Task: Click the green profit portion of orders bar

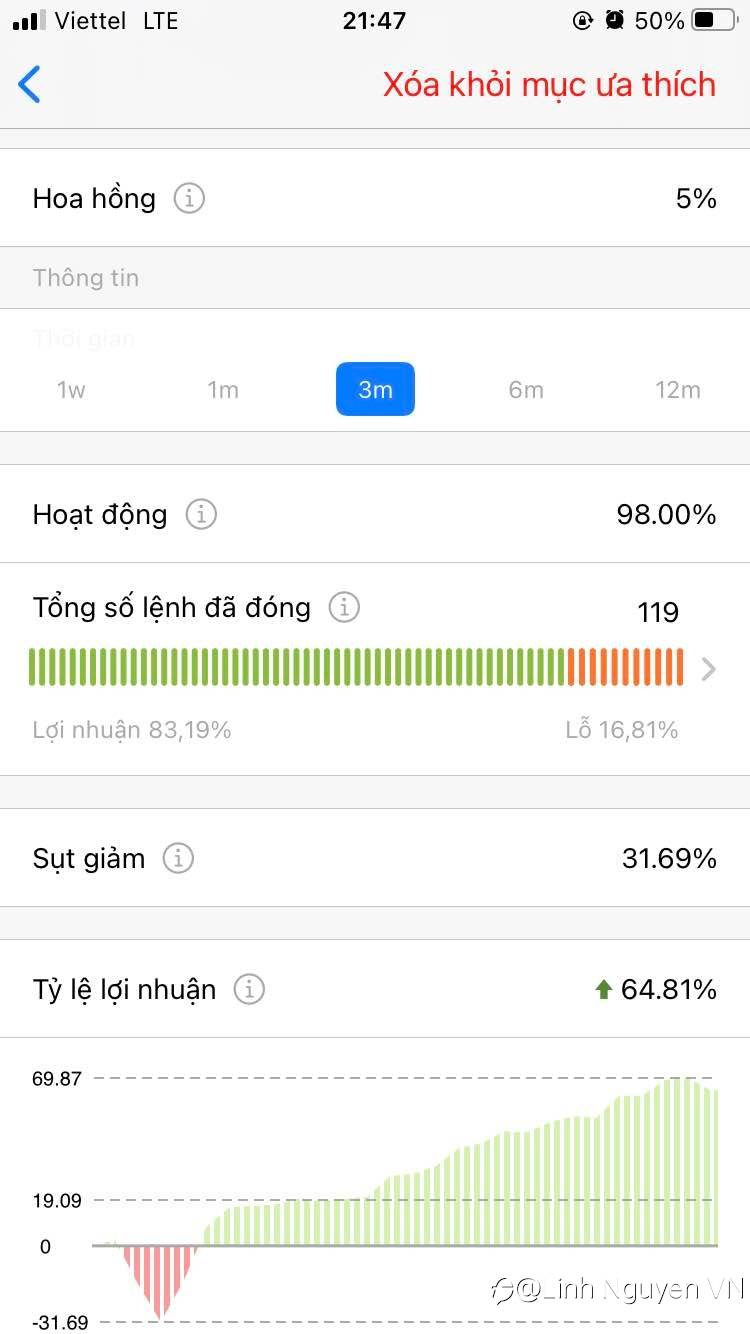Action: click(297, 667)
